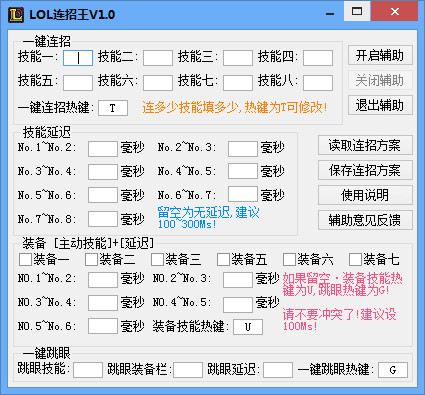Click the orange hint 连多少技能填多少
This screenshot has height=395, width=425.
(x=190, y=108)
